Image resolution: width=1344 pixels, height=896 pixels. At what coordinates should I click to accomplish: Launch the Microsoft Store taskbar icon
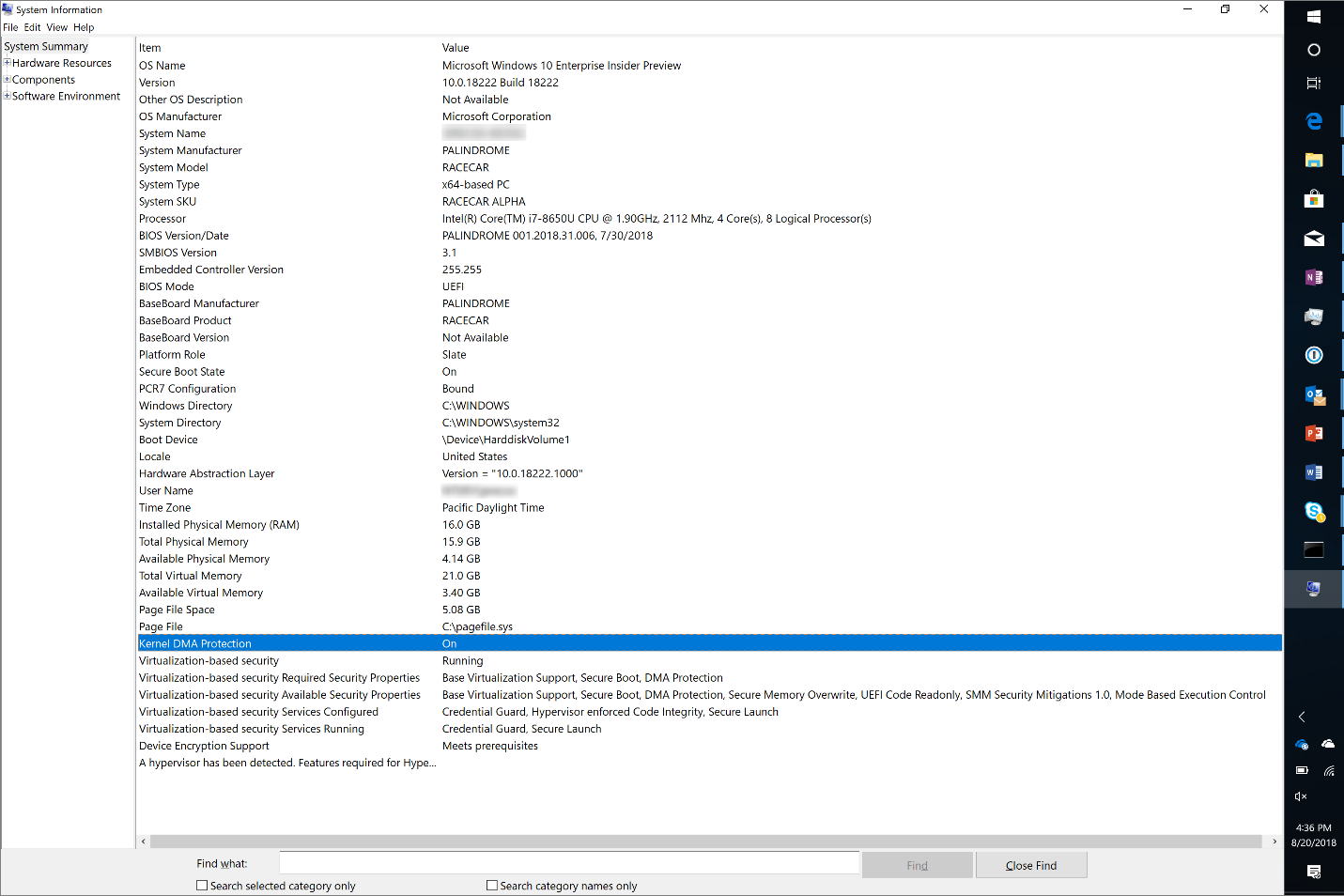coord(1314,199)
